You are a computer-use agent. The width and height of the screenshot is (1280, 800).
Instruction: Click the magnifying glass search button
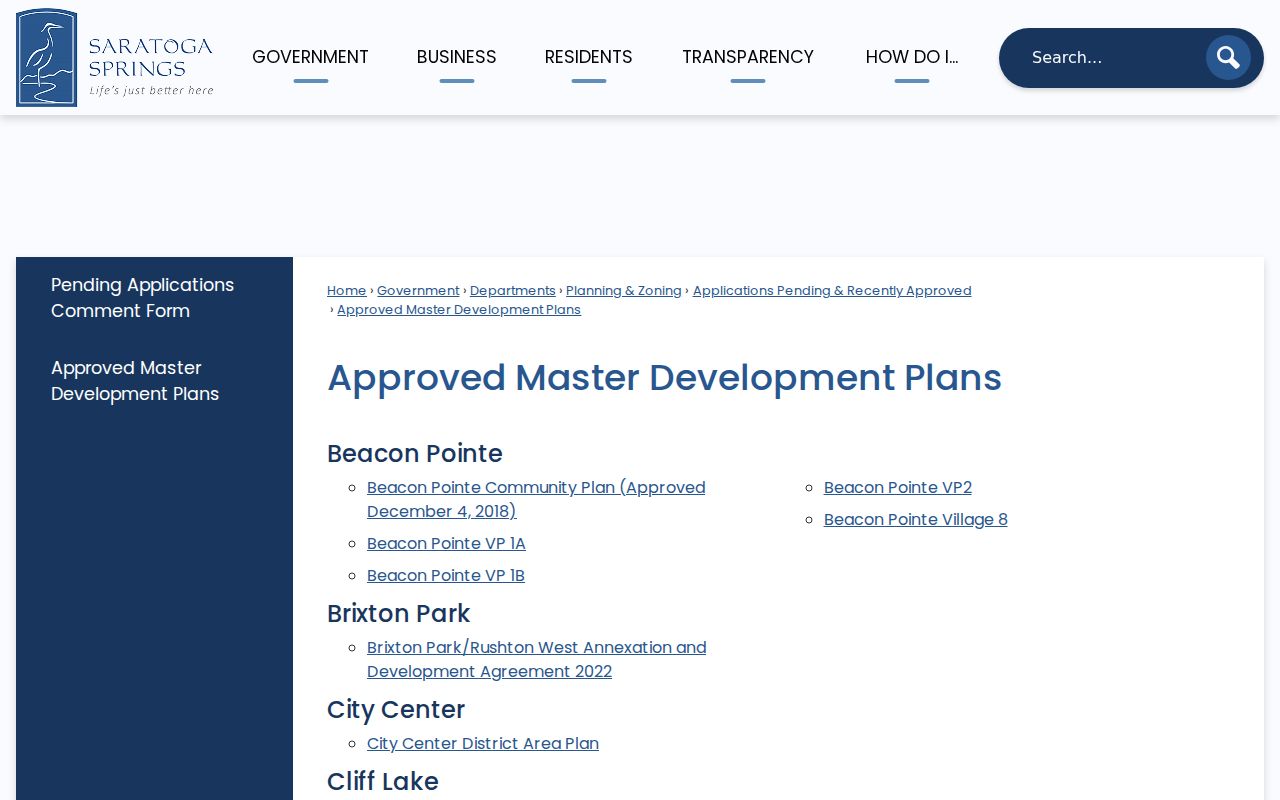(1228, 58)
